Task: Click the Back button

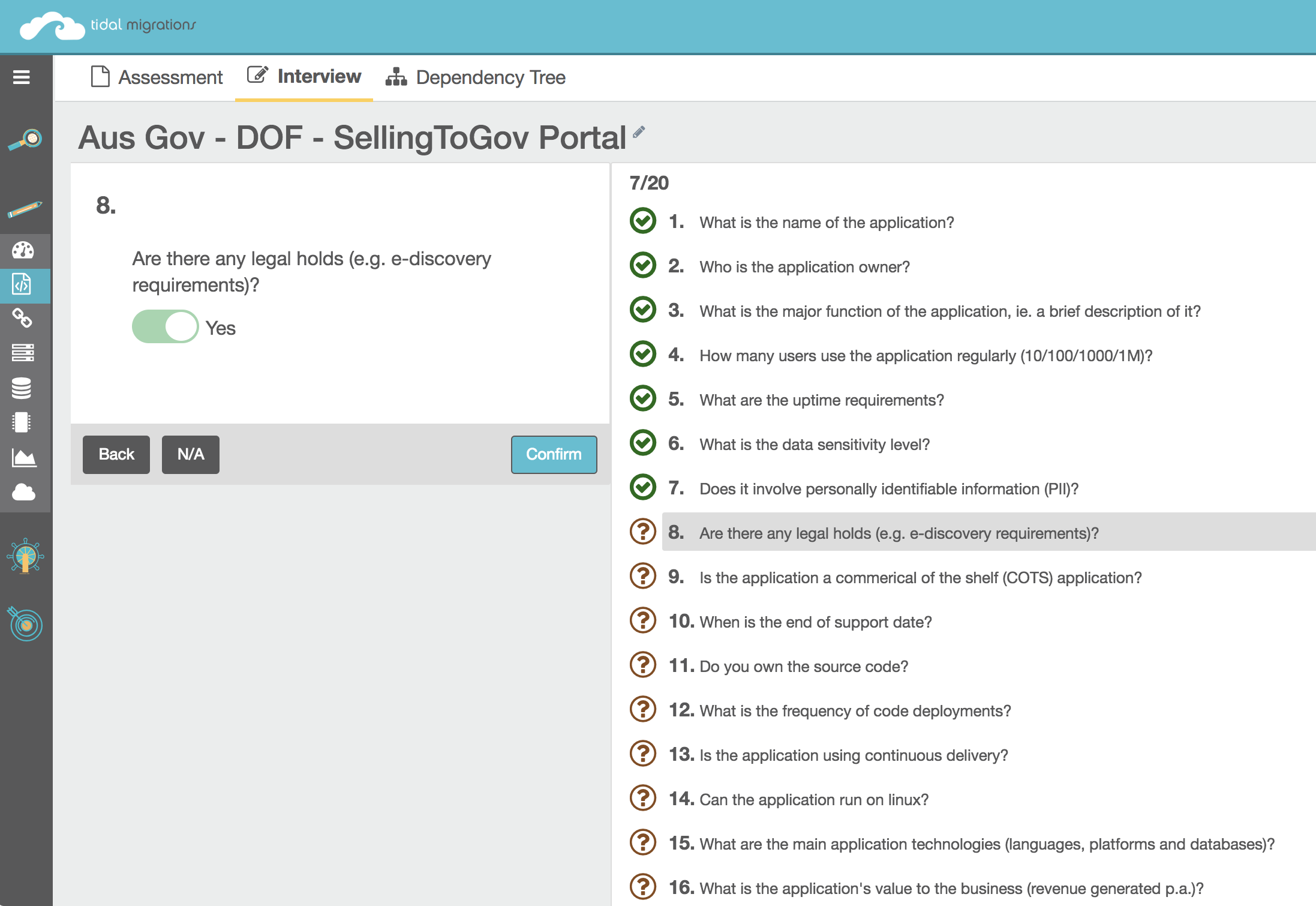Action: 116,455
